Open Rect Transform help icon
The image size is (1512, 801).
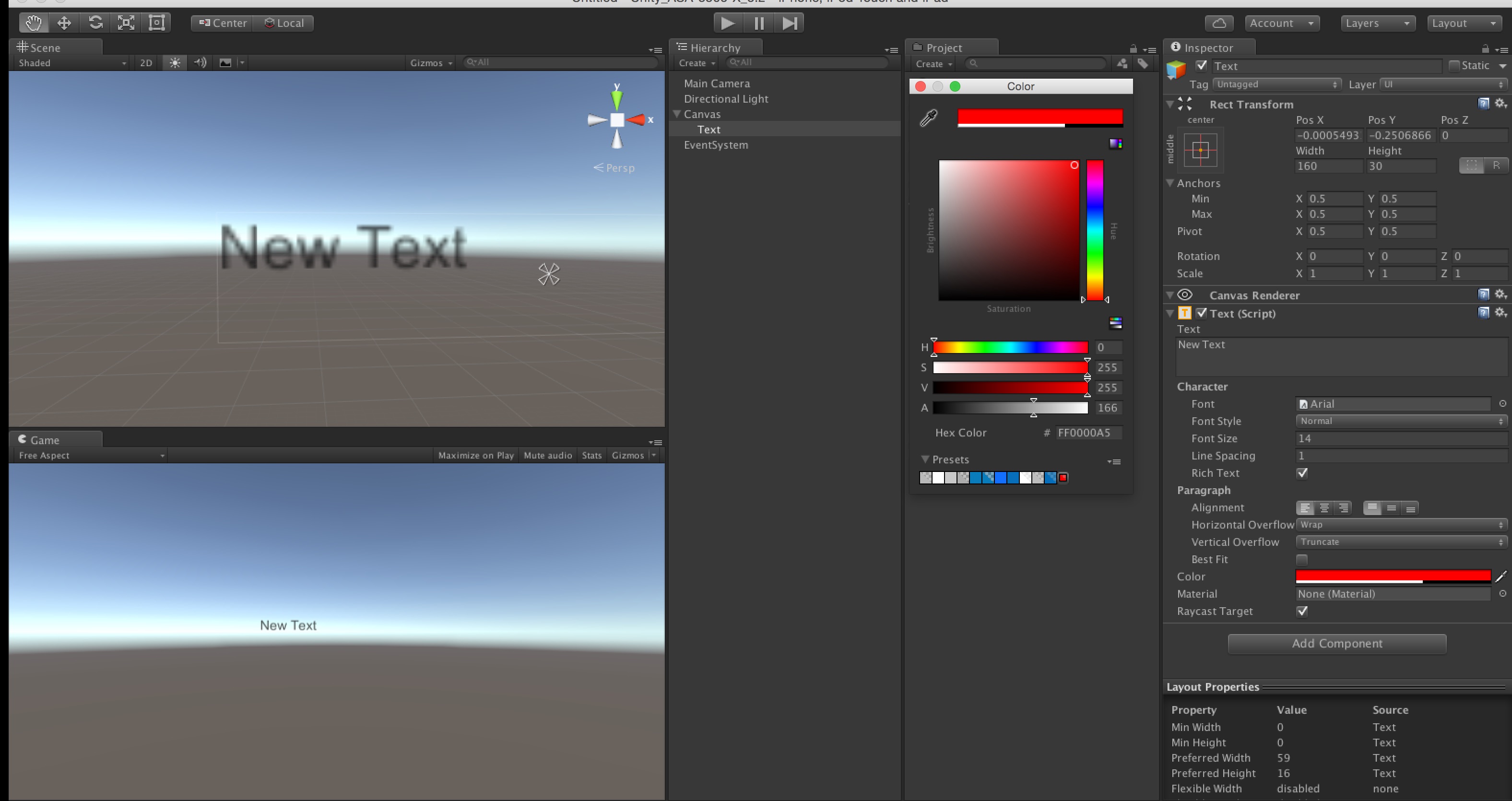1484,104
